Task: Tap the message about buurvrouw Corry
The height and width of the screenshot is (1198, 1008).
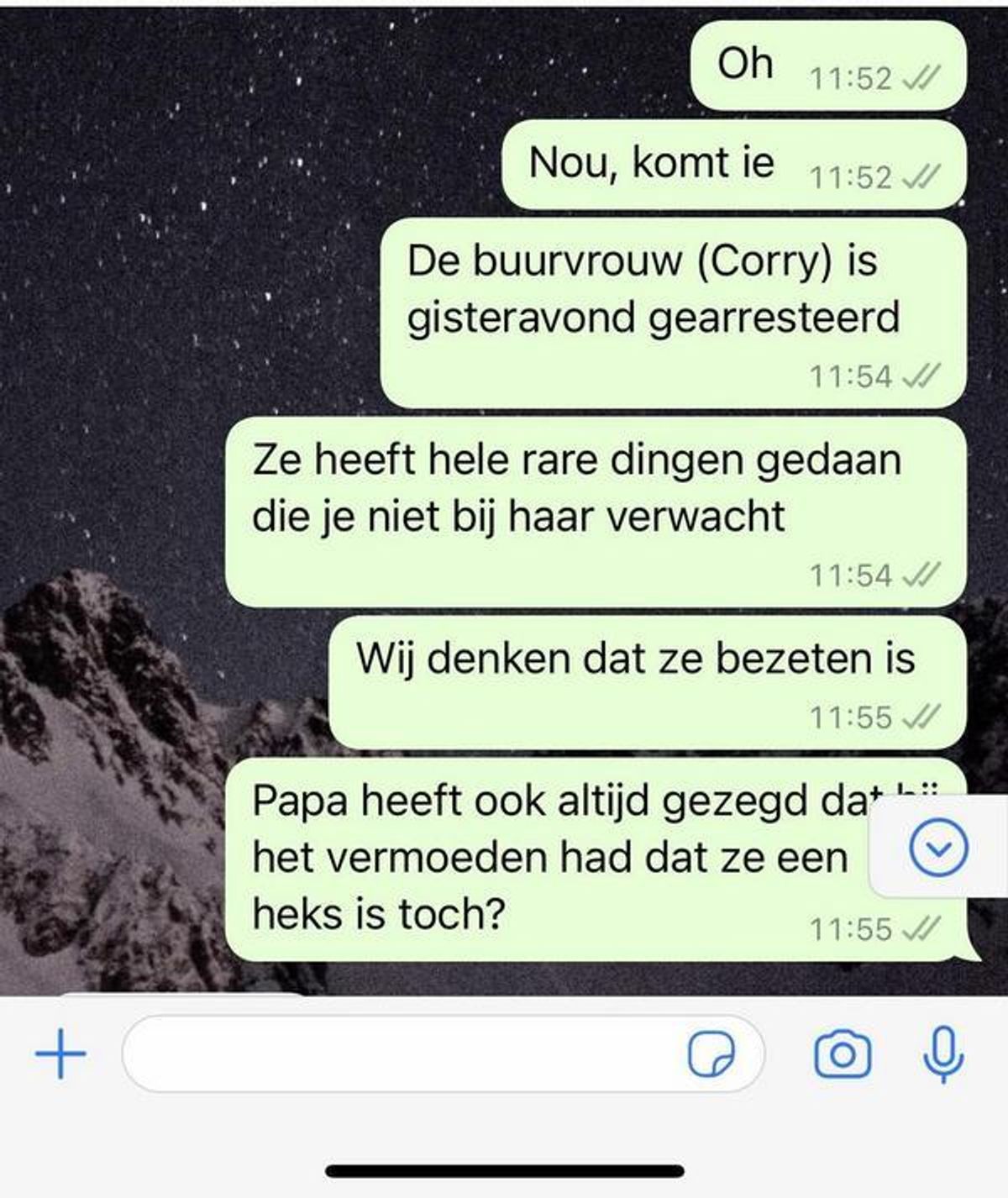Action: tap(674, 313)
